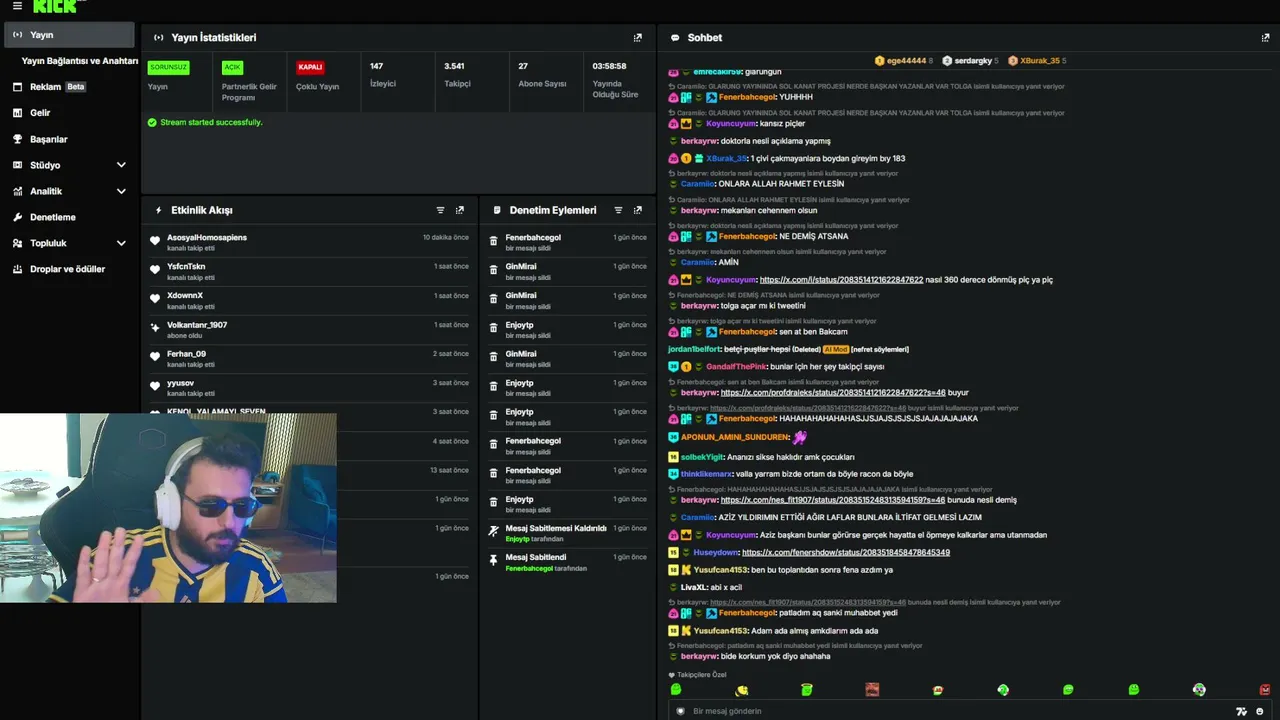Click 'Stream started successfully.' message
Viewport: 1280px width, 720px height.
coord(211,122)
